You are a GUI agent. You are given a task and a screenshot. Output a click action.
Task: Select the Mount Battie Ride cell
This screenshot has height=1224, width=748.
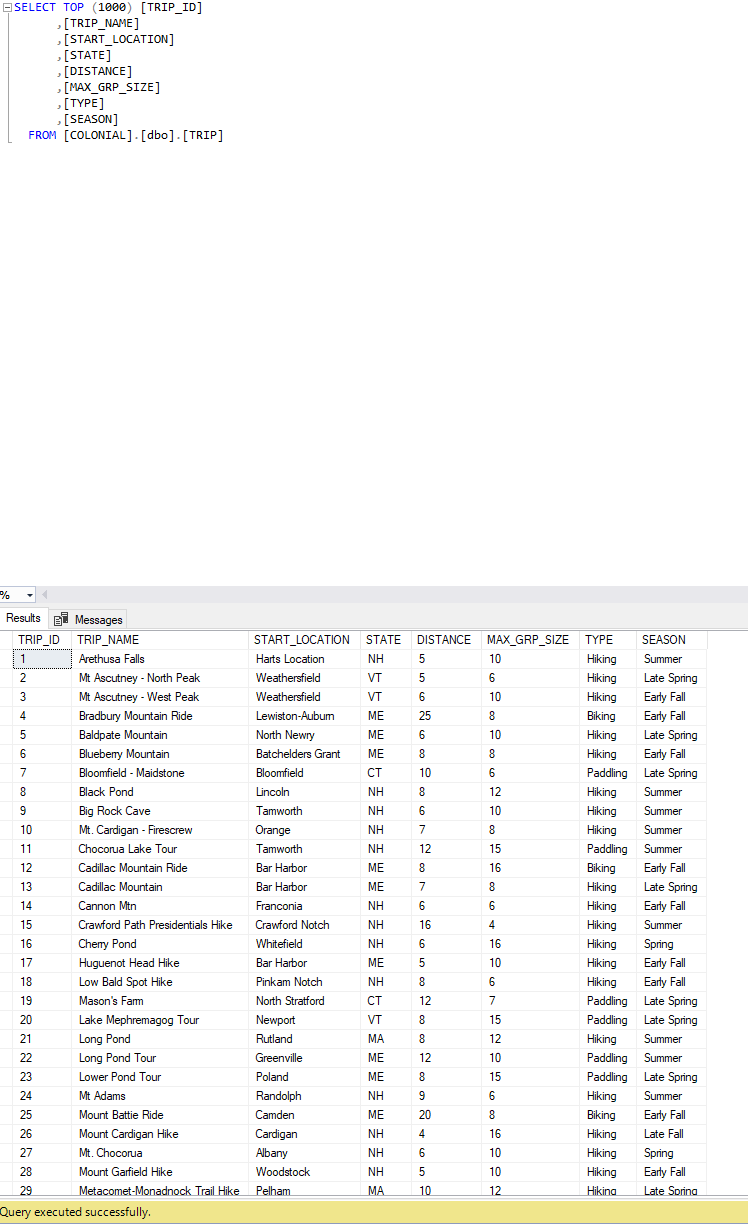[x=161, y=1115]
